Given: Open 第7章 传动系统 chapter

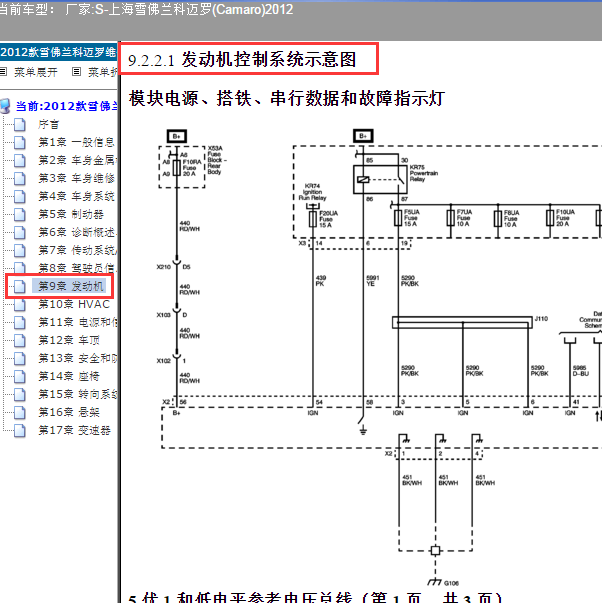Looking at the screenshot, I should tap(77, 250).
